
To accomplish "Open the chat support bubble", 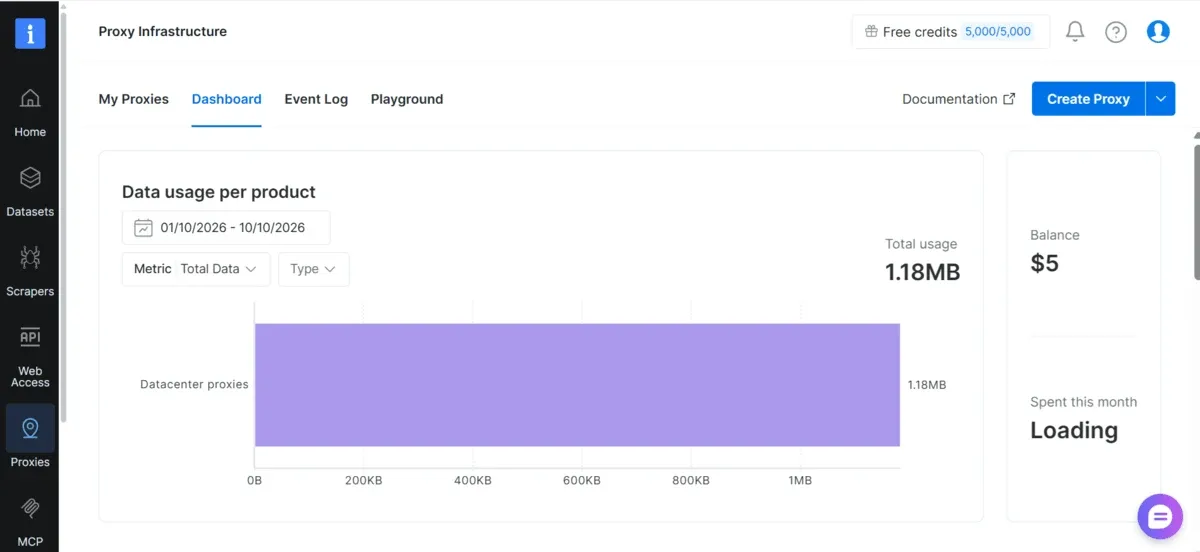I will 1160,516.
